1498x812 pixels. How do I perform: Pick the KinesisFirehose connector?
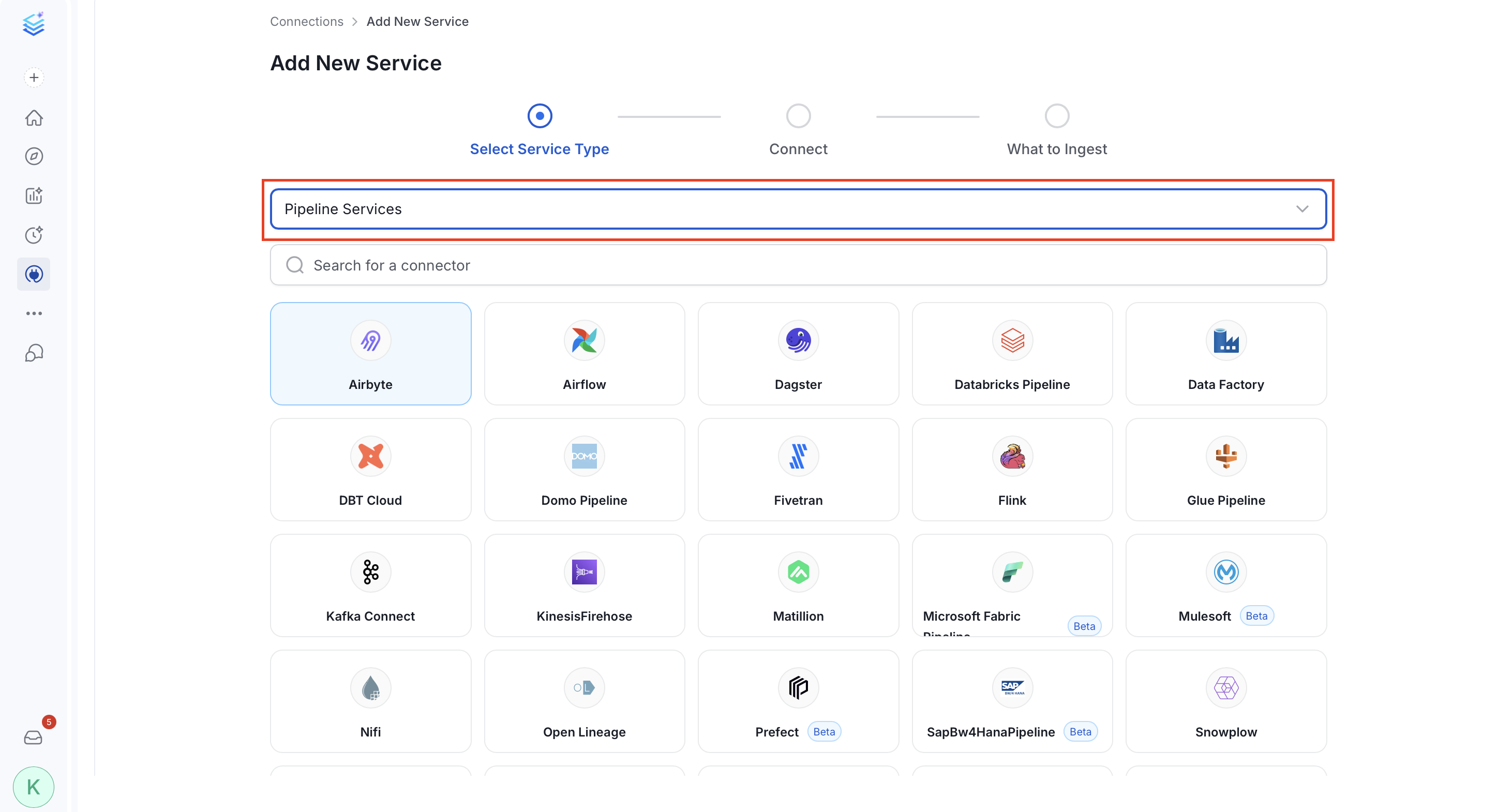(585, 585)
